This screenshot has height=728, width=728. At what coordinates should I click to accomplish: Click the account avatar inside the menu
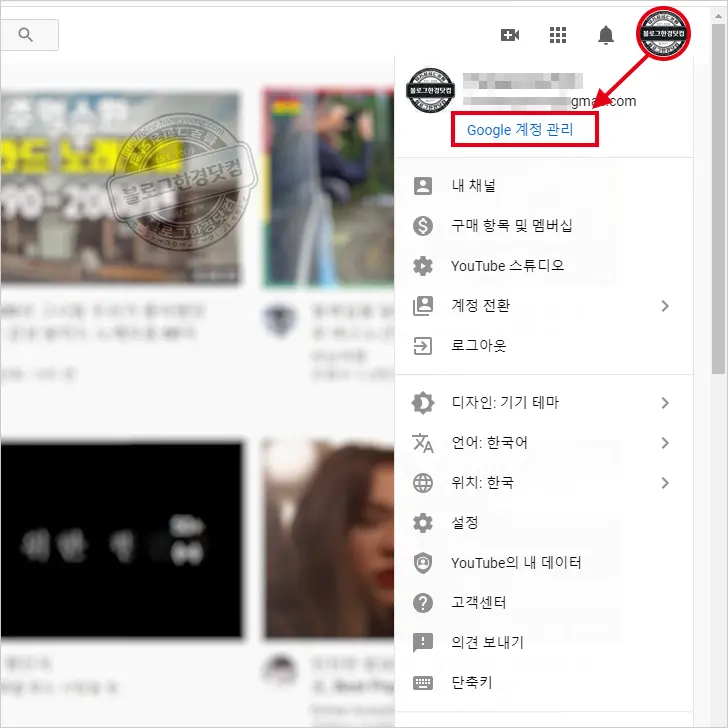(430, 91)
